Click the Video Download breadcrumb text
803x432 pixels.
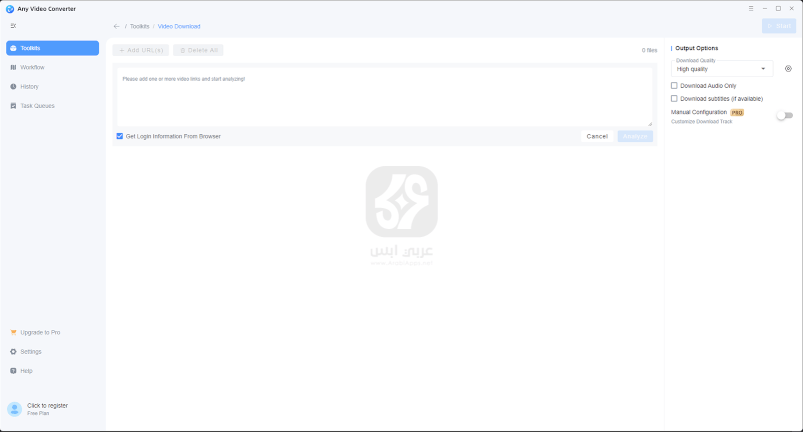[179, 26]
